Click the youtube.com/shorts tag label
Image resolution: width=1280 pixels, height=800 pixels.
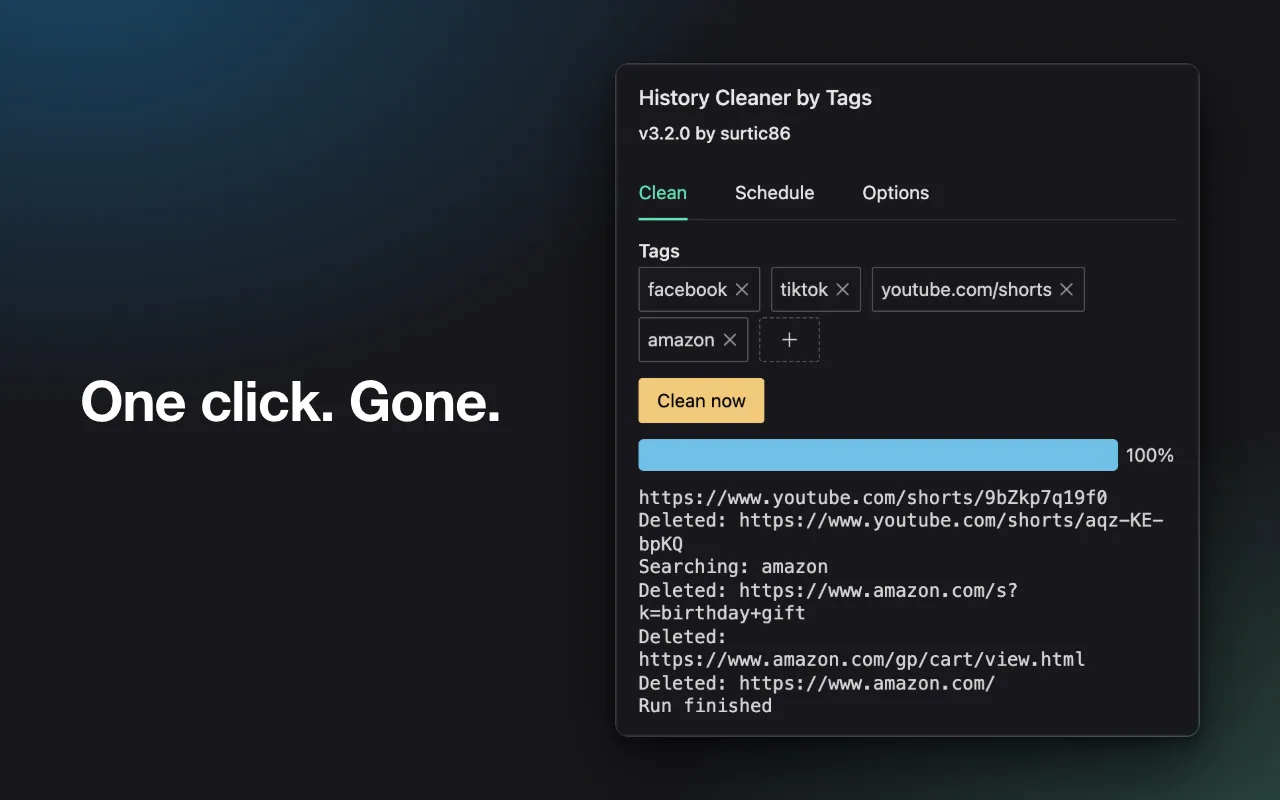[x=966, y=289]
